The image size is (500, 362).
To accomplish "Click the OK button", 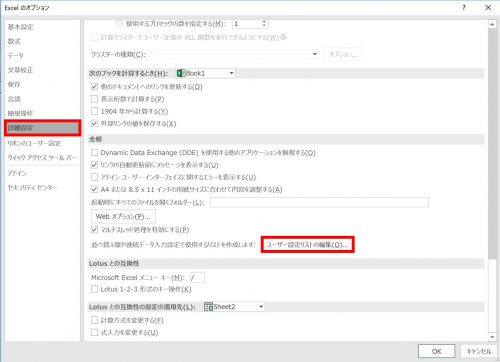I will point(437,351).
